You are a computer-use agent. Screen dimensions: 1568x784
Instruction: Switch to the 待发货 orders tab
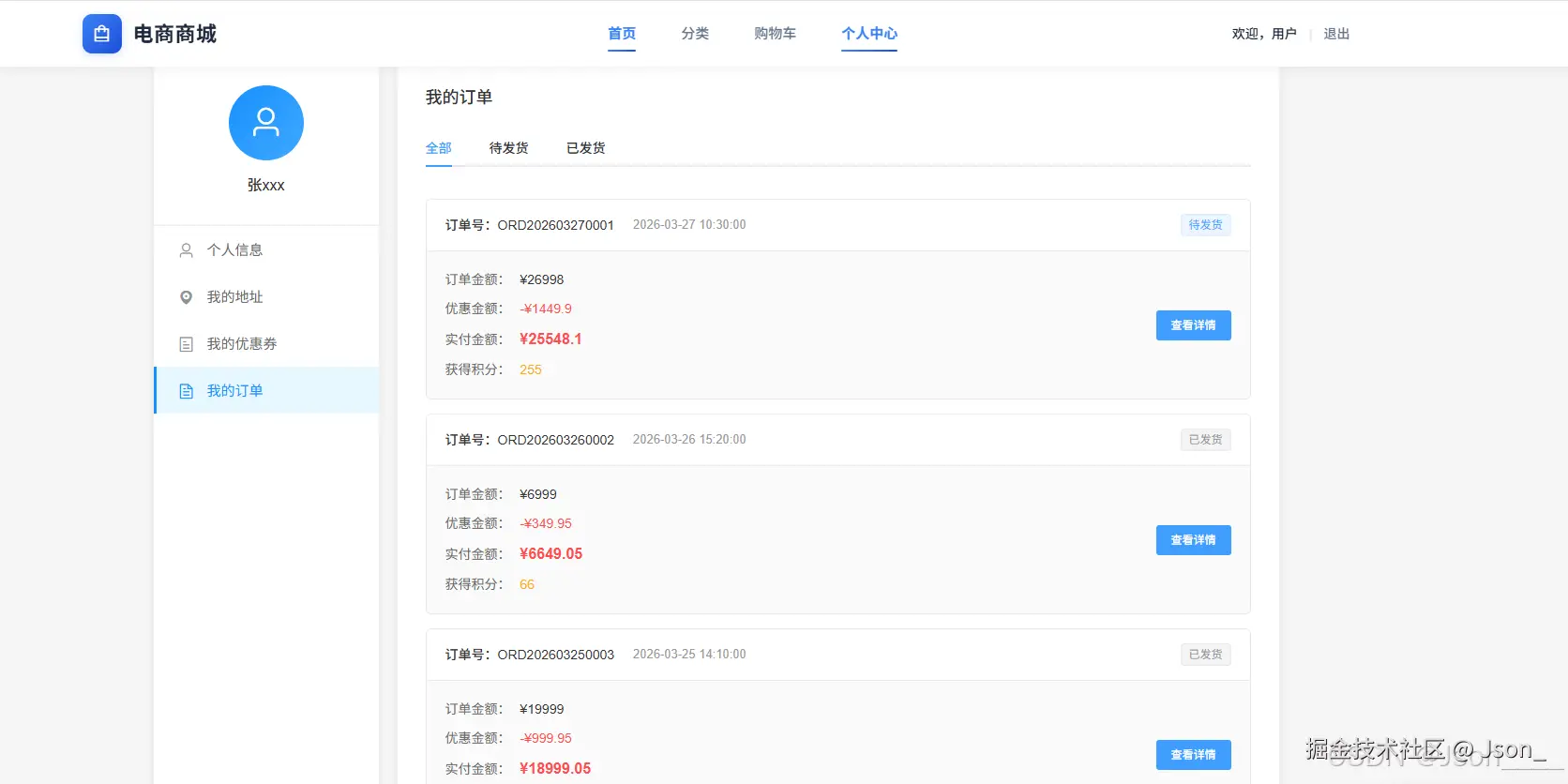coord(509,148)
